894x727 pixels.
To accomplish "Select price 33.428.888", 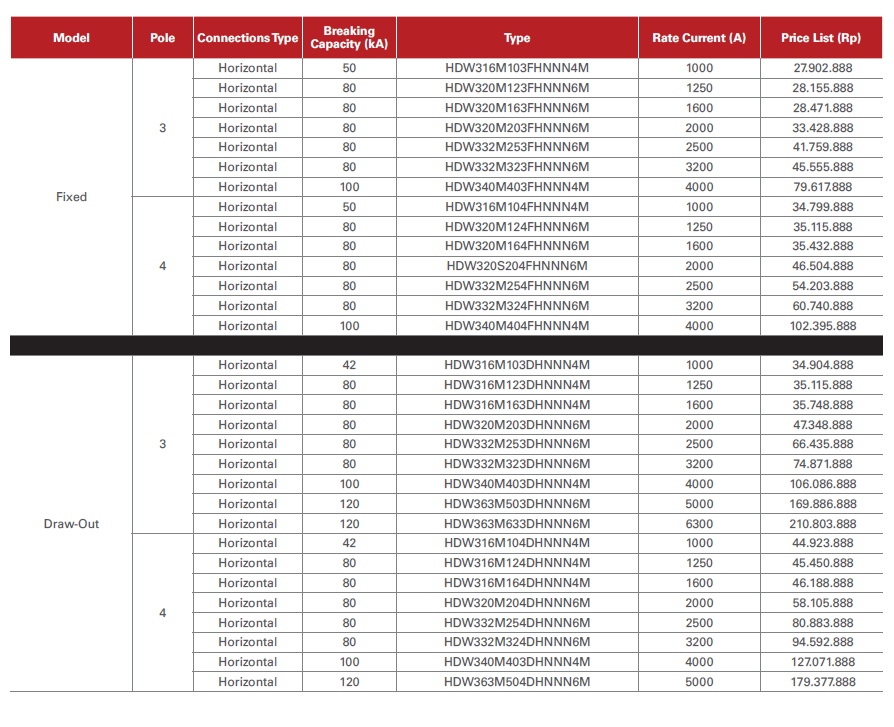I will (x=823, y=128).
